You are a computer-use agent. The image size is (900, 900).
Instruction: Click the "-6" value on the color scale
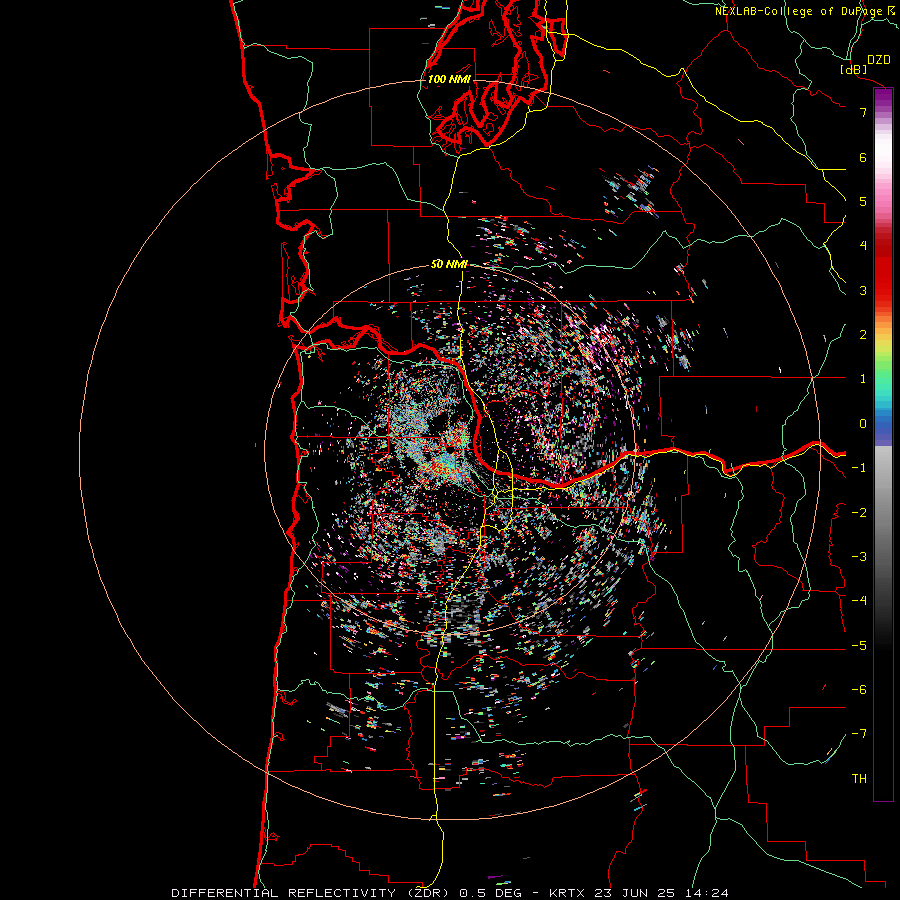859,690
